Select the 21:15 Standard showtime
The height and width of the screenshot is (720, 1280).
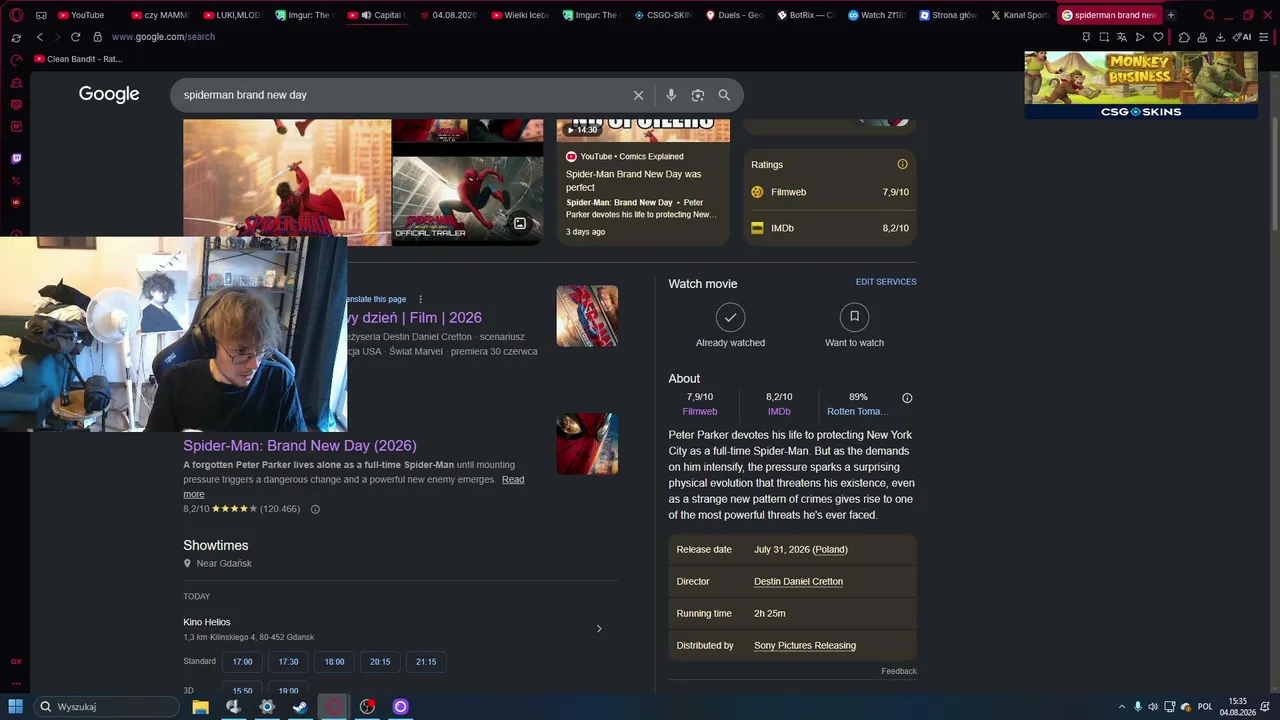(426, 662)
